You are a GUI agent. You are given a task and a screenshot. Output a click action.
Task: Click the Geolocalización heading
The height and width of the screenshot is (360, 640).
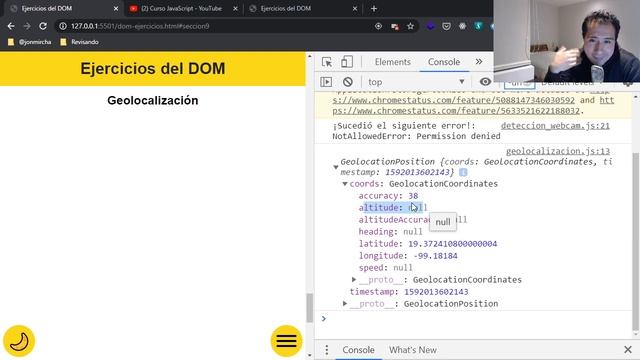click(x=153, y=100)
